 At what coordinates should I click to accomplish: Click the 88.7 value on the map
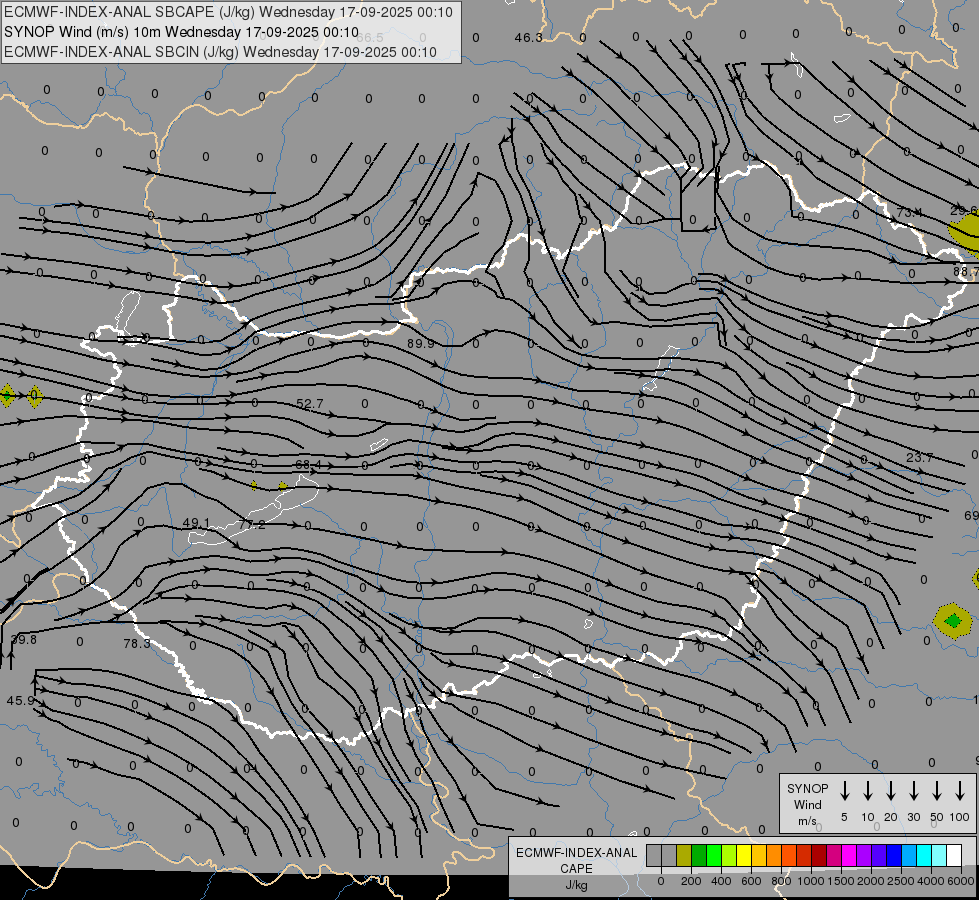click(x=966, y=272)
